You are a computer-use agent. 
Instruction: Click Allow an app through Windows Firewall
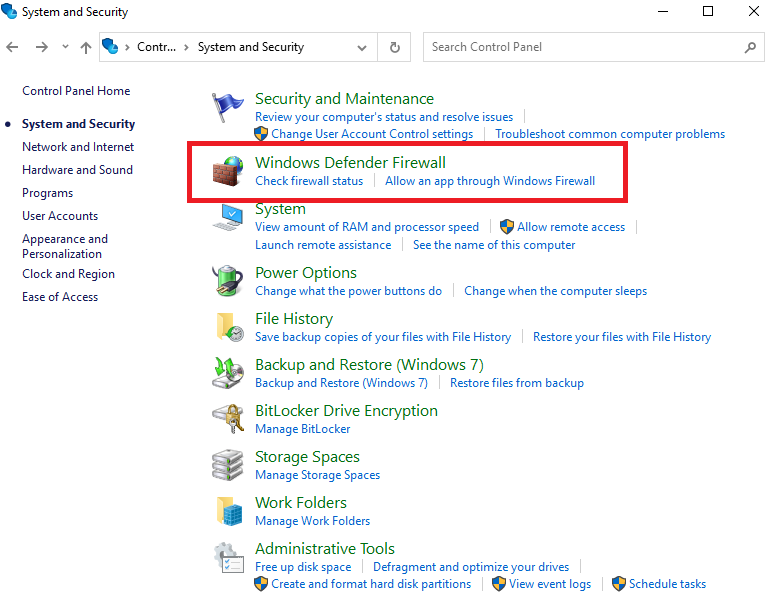pos(490,181)
